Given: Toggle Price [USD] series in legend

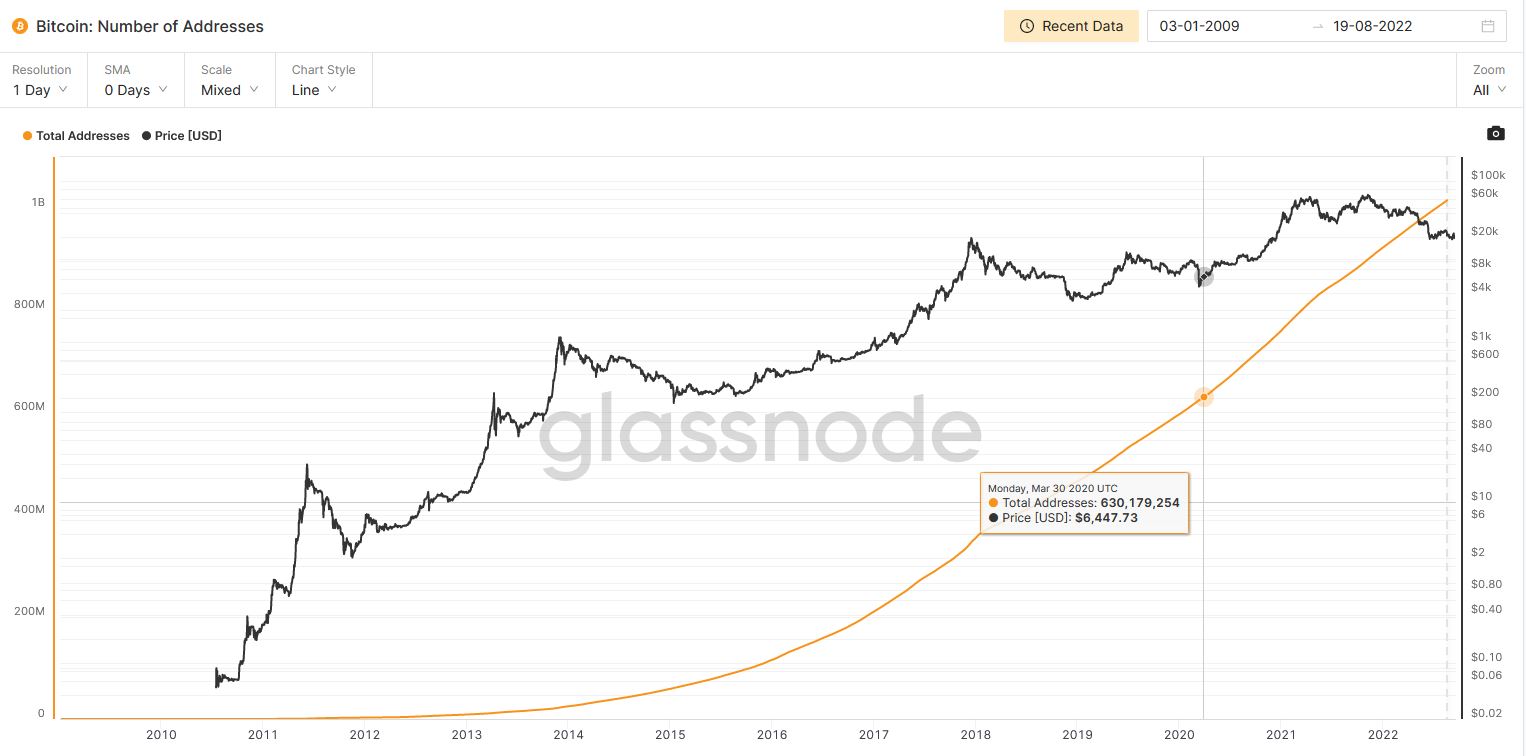Looking at the screenshot, I should (x=182, y=136).
